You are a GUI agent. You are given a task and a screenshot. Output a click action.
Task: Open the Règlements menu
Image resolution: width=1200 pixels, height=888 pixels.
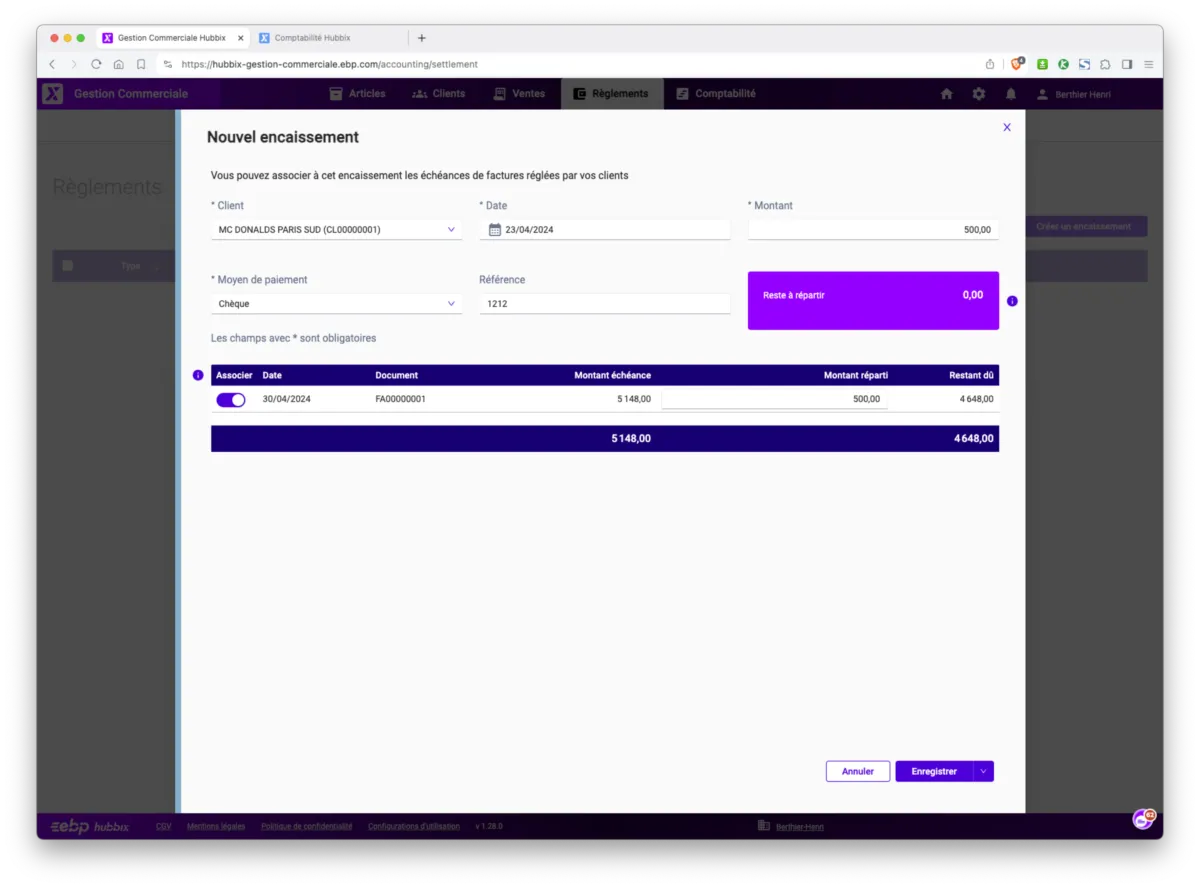pyautogui.click(x=611, y=94)
